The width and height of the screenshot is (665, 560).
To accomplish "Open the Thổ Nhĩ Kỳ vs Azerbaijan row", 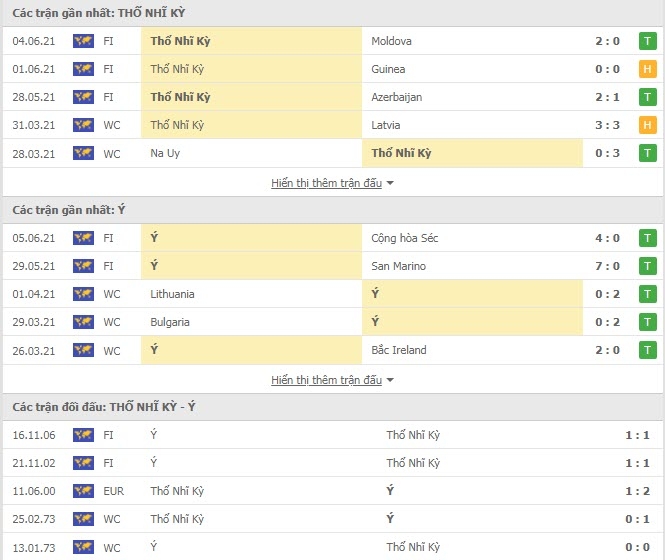I will pyautogui.click(x=332, y=97).
